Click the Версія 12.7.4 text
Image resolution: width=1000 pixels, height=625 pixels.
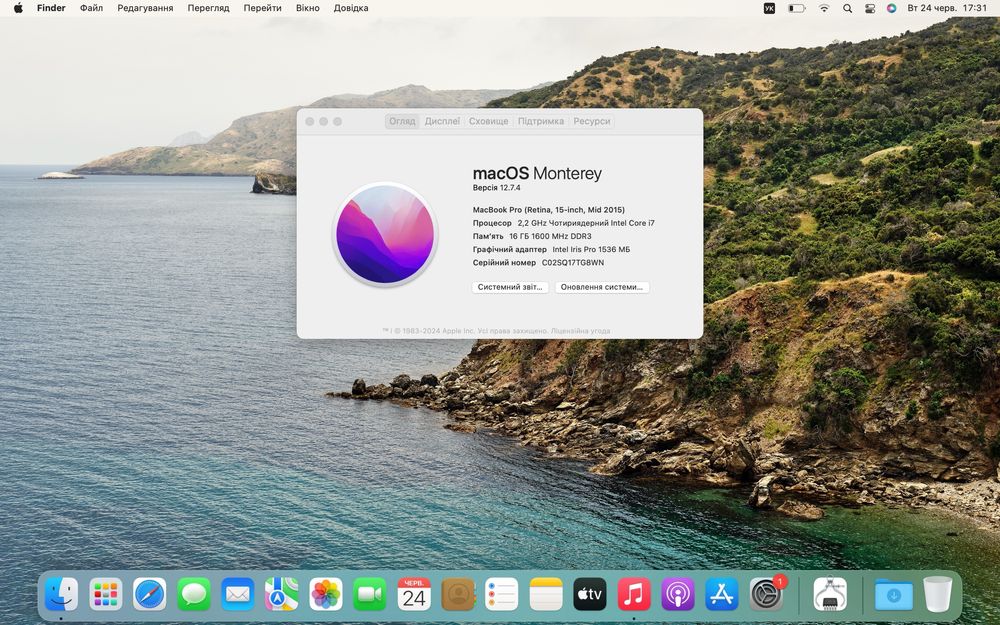tap(496, 188)
